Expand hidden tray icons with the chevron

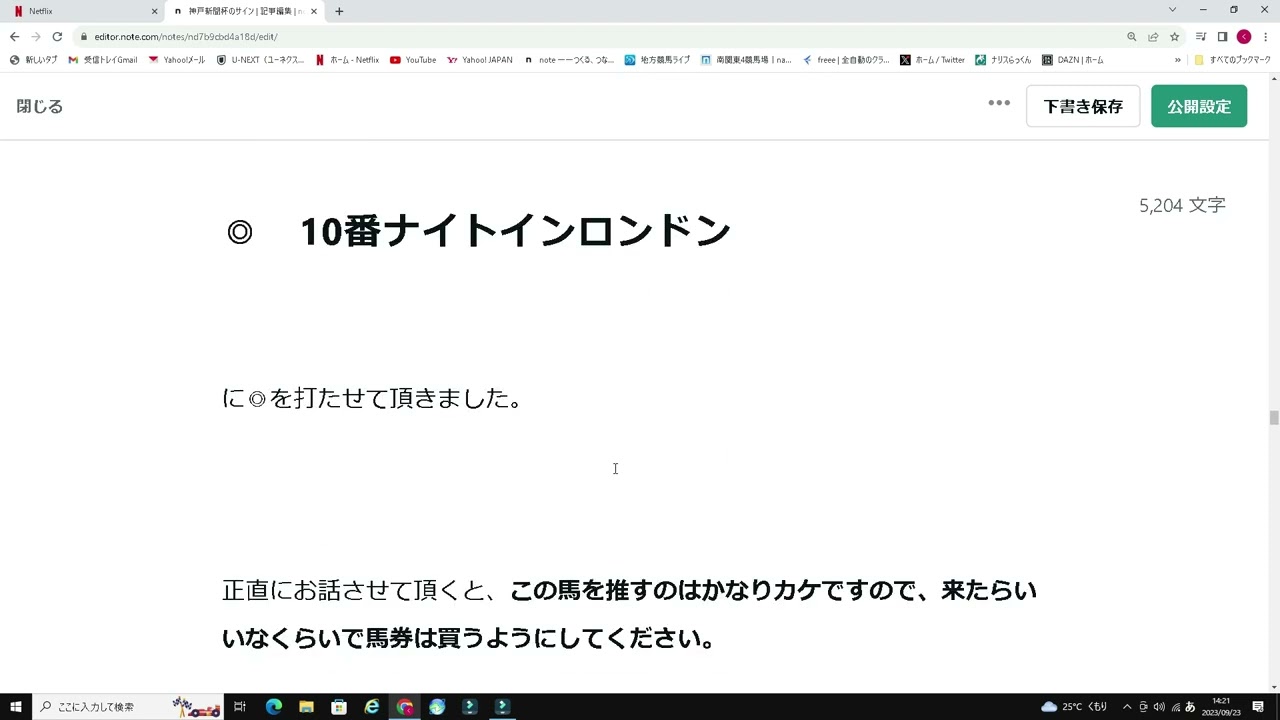tap(1127, 706)
